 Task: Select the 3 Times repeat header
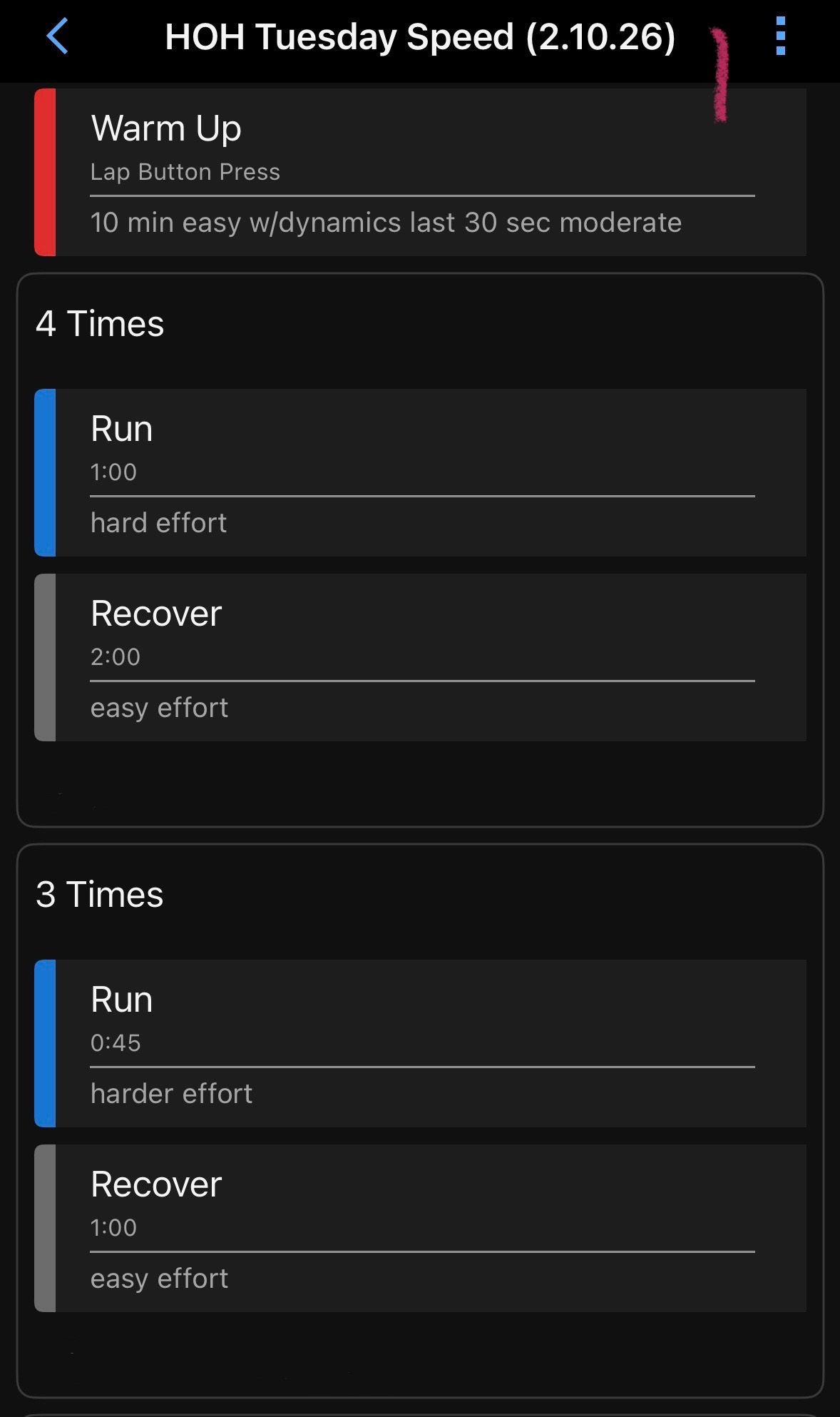coord(100,895)
